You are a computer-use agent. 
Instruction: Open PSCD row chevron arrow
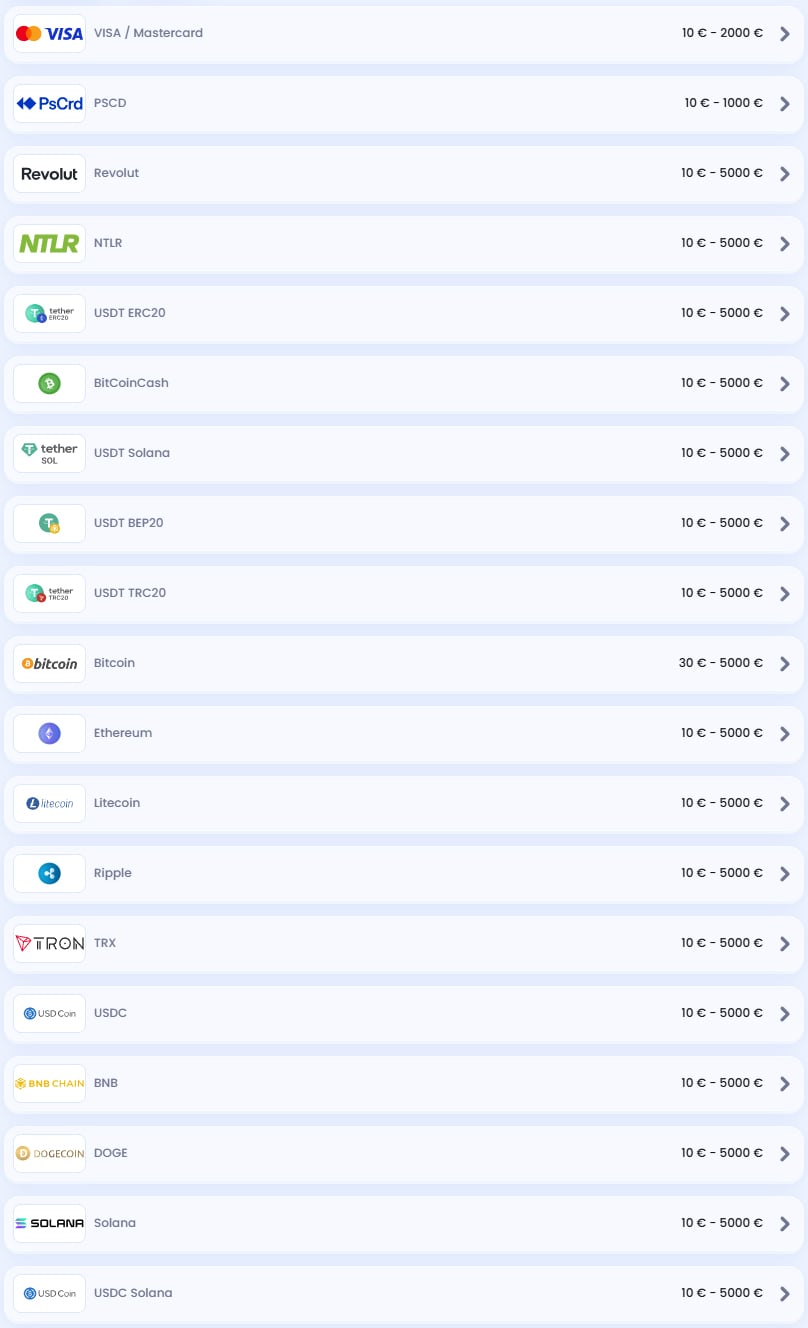click(785, 104)
